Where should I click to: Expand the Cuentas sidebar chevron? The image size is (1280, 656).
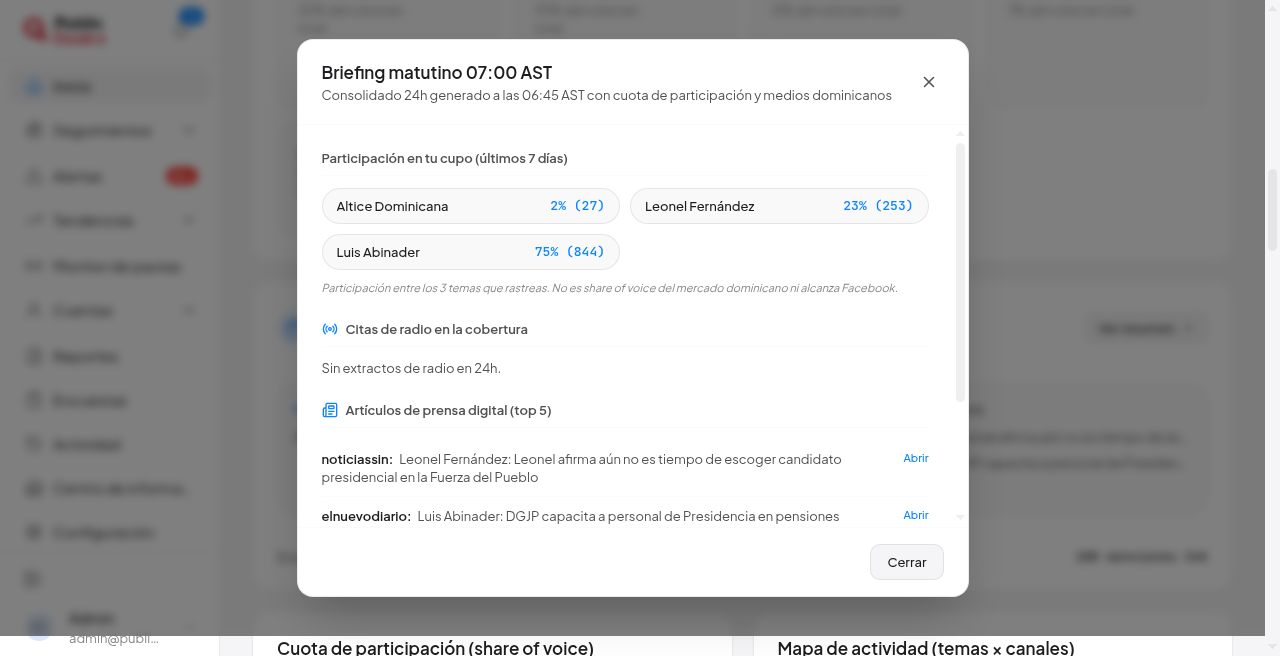tap(190, 311)
